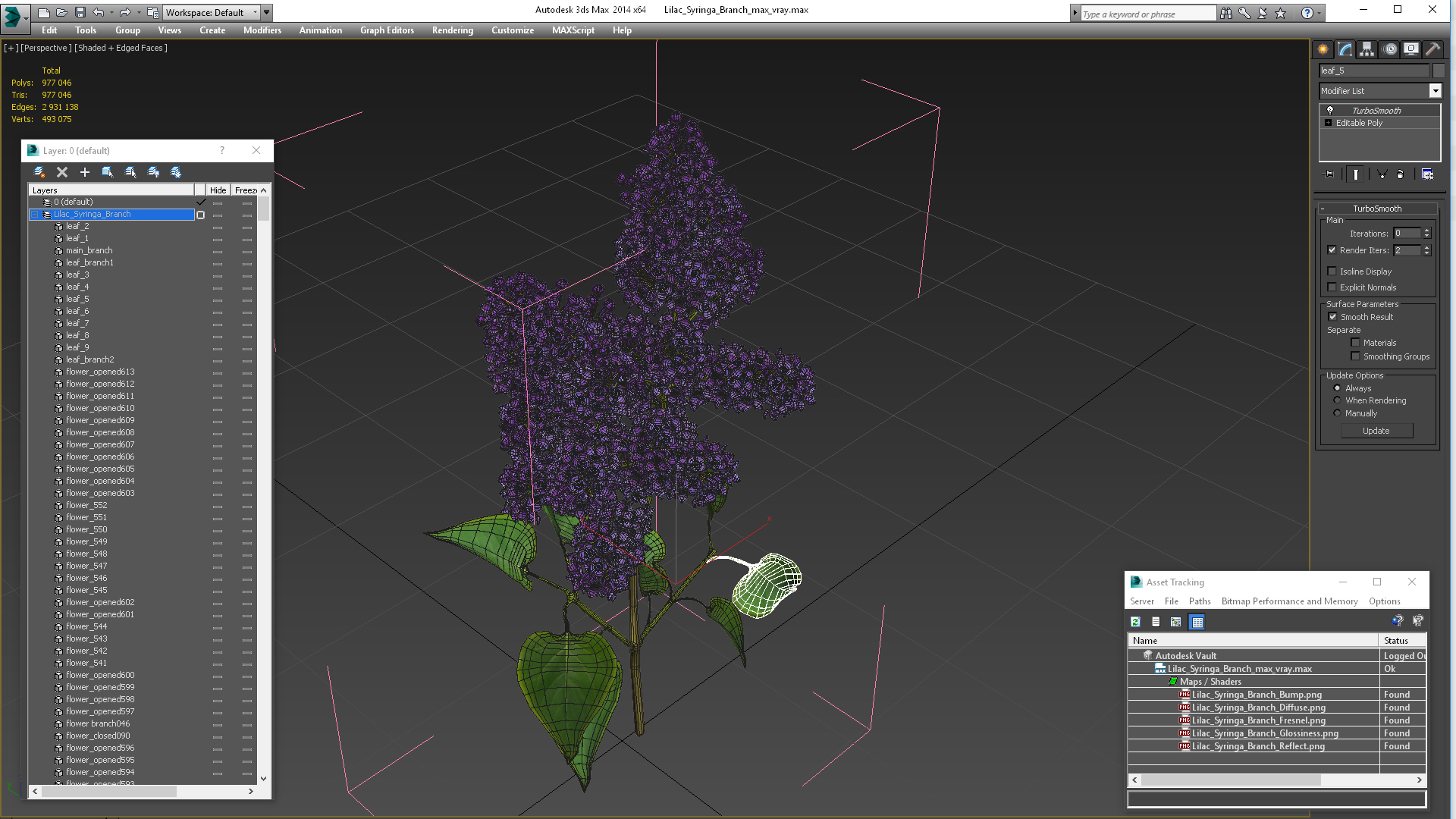Click Delete Layer X icon in Layer dialog
Screen dimensions: 1456x819
coord(62,172)
